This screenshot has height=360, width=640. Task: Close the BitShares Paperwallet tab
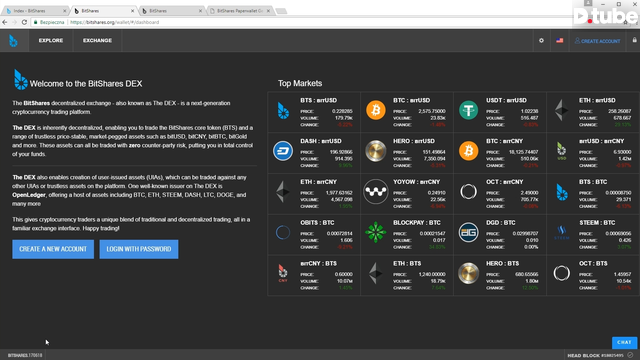coord(268,11)
